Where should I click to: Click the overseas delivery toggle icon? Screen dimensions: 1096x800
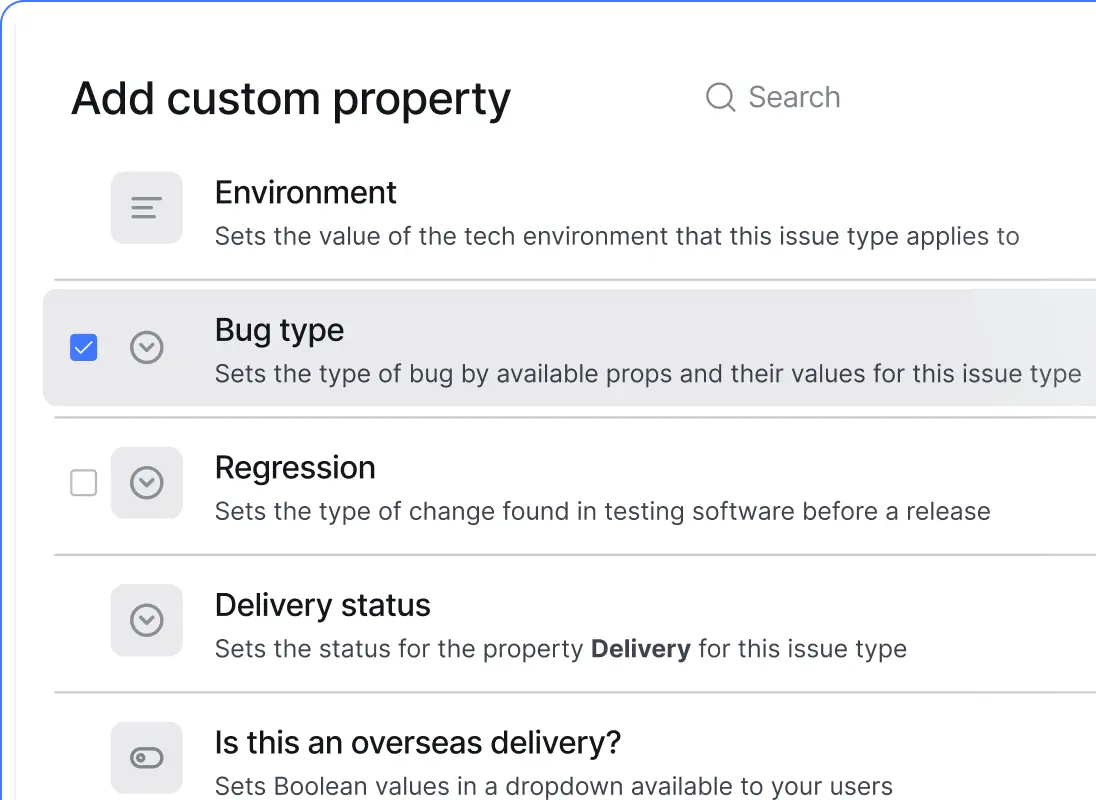click(x=147, y=758)
